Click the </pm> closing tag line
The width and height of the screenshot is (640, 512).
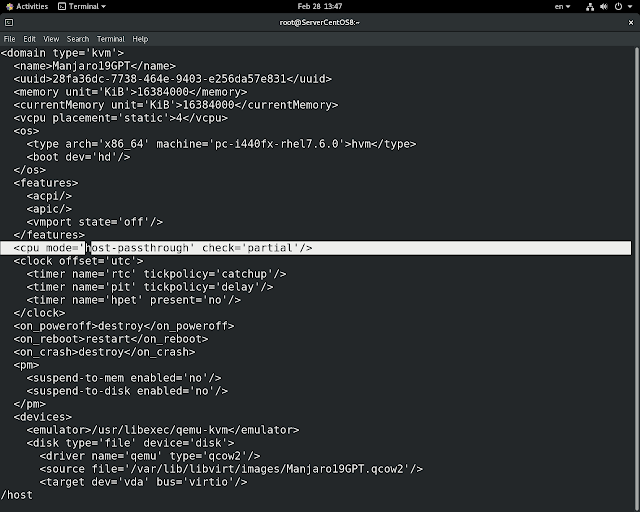pos(29,404)
